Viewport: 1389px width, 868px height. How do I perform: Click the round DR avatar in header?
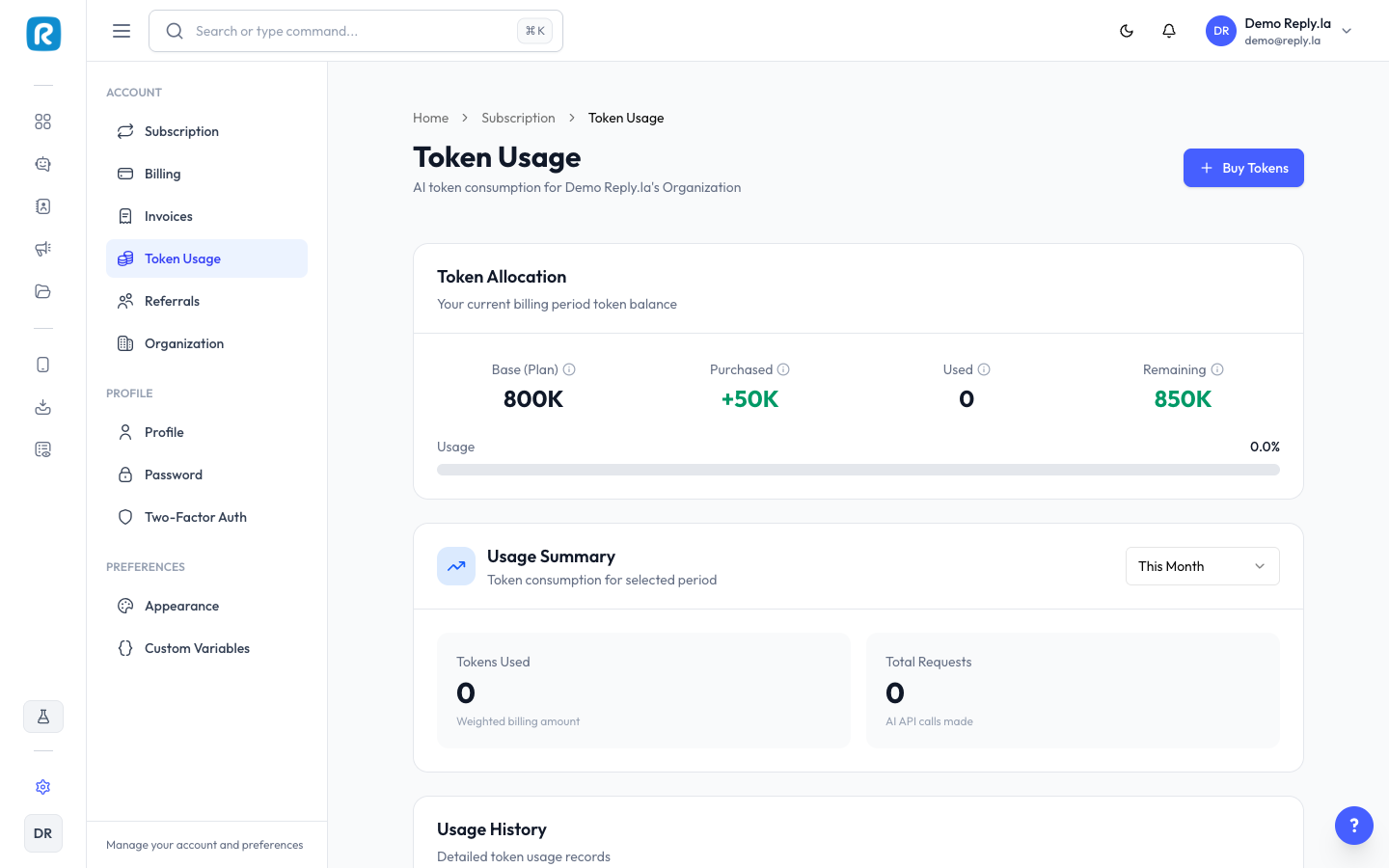(1221, 31)
